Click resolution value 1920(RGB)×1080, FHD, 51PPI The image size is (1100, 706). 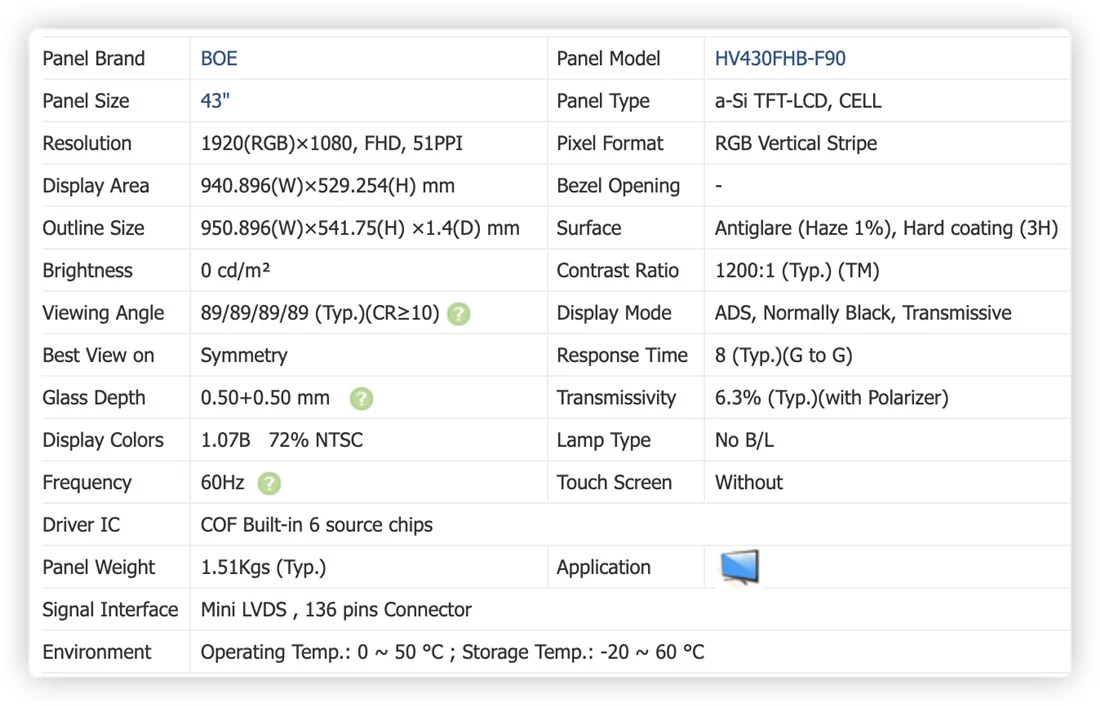tap(332, 143)
